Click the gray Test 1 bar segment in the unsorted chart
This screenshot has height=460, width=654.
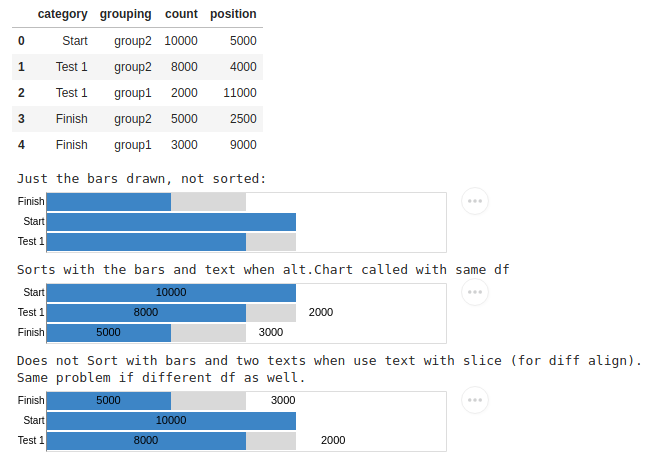271,242
